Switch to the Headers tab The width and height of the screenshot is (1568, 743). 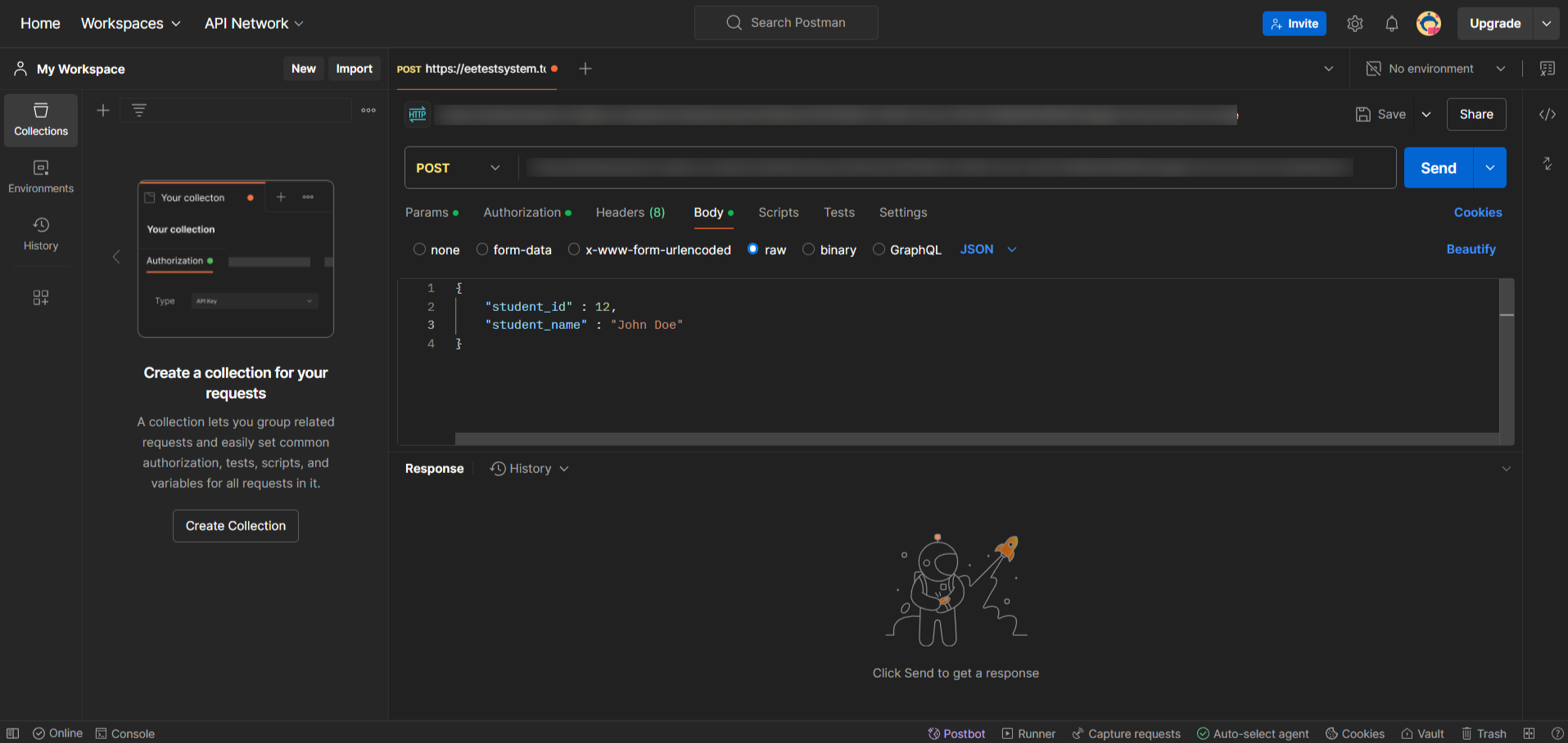[630, 213]
